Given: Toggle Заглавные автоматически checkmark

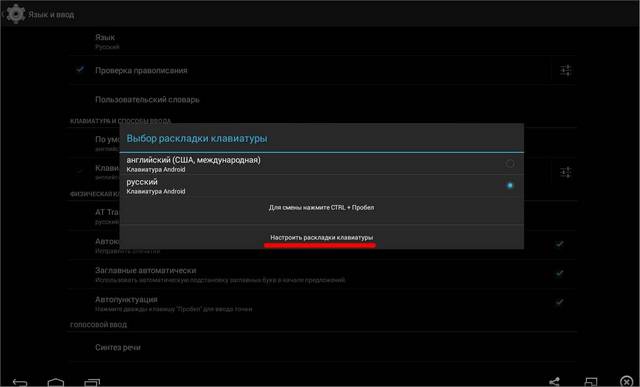Looking at the screenshot, I should (560, 273).
